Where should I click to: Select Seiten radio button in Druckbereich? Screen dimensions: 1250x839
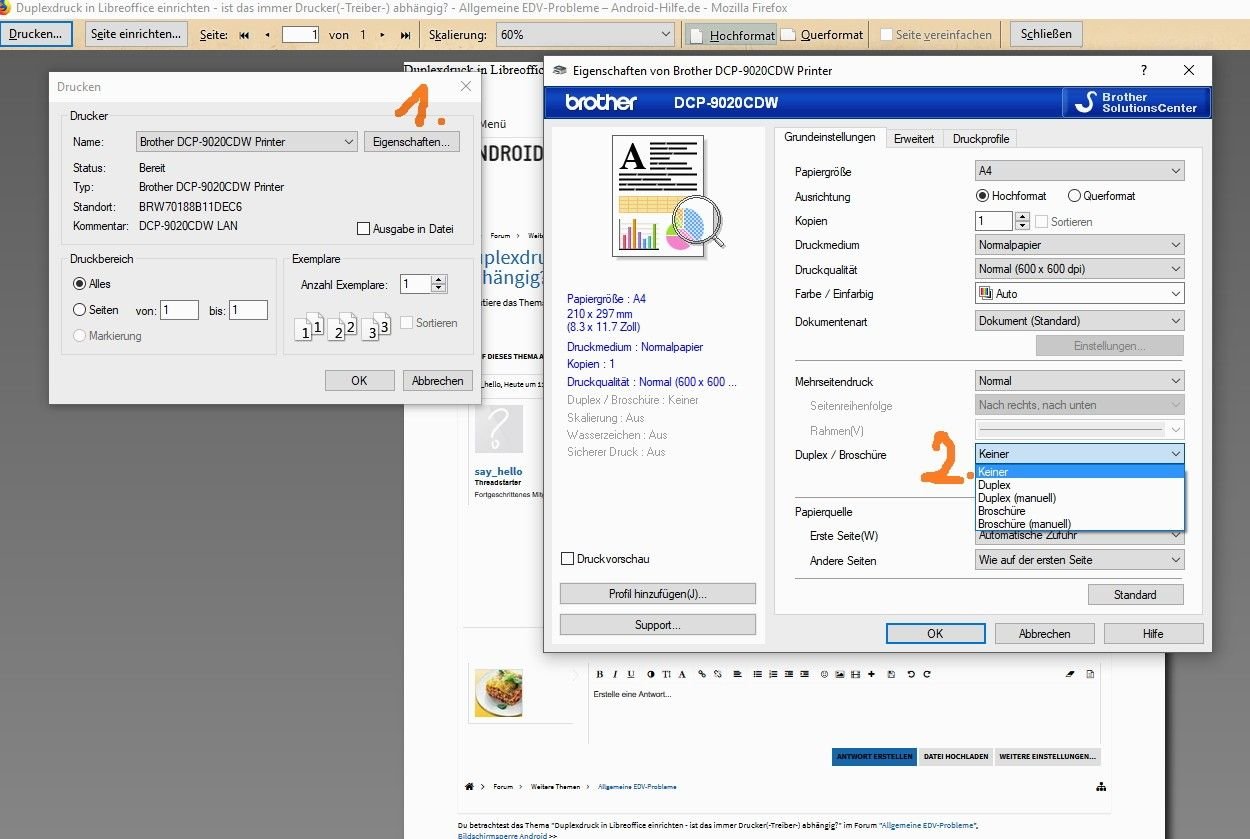coord(80,310)
